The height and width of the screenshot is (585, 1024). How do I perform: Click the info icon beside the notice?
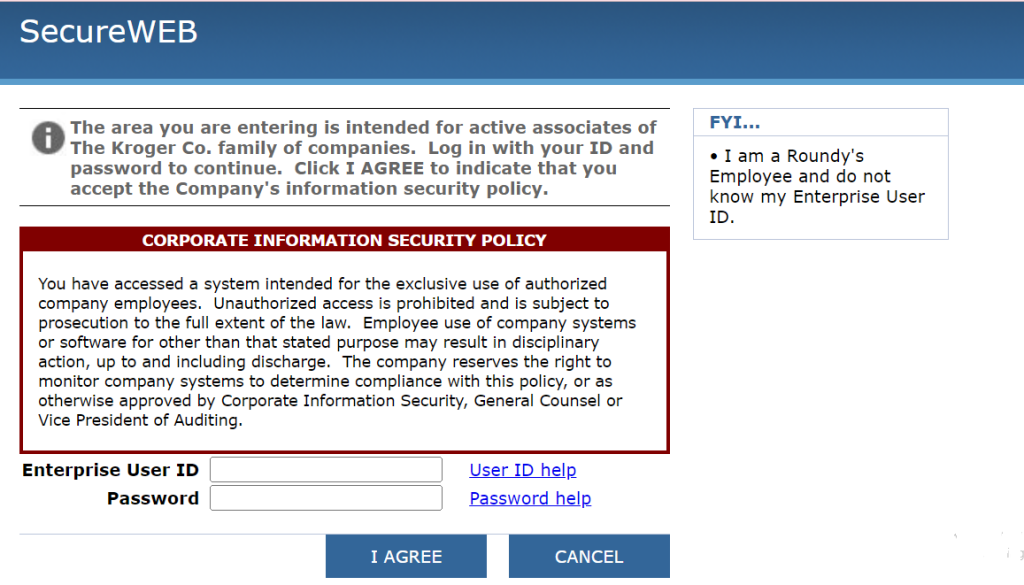tap(48, 137)
